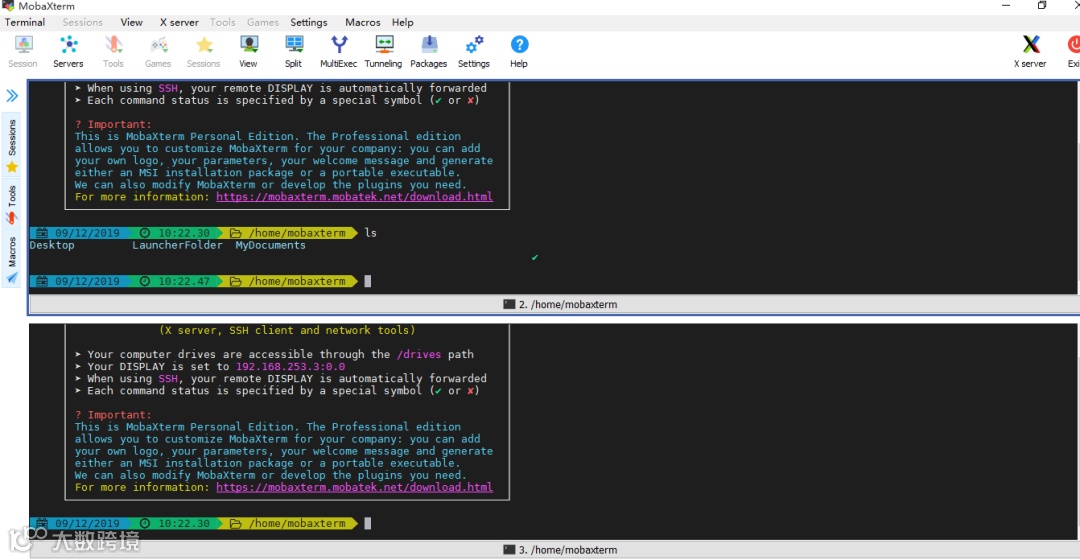Open the Help question mark icon
The height and width of the screenshot is (560, 1080).
click(519, 52)
